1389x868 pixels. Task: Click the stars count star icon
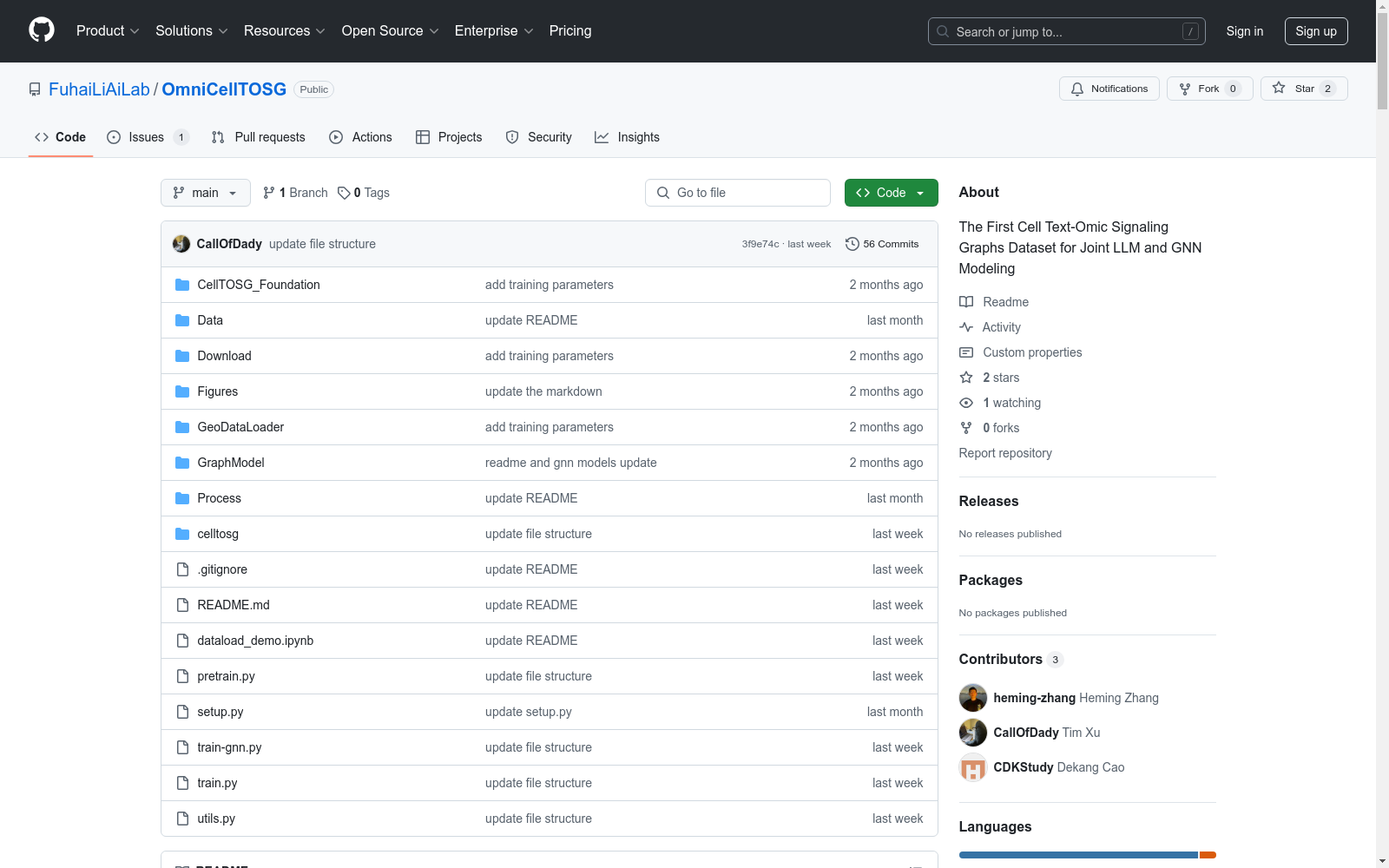tap(966, 378)
